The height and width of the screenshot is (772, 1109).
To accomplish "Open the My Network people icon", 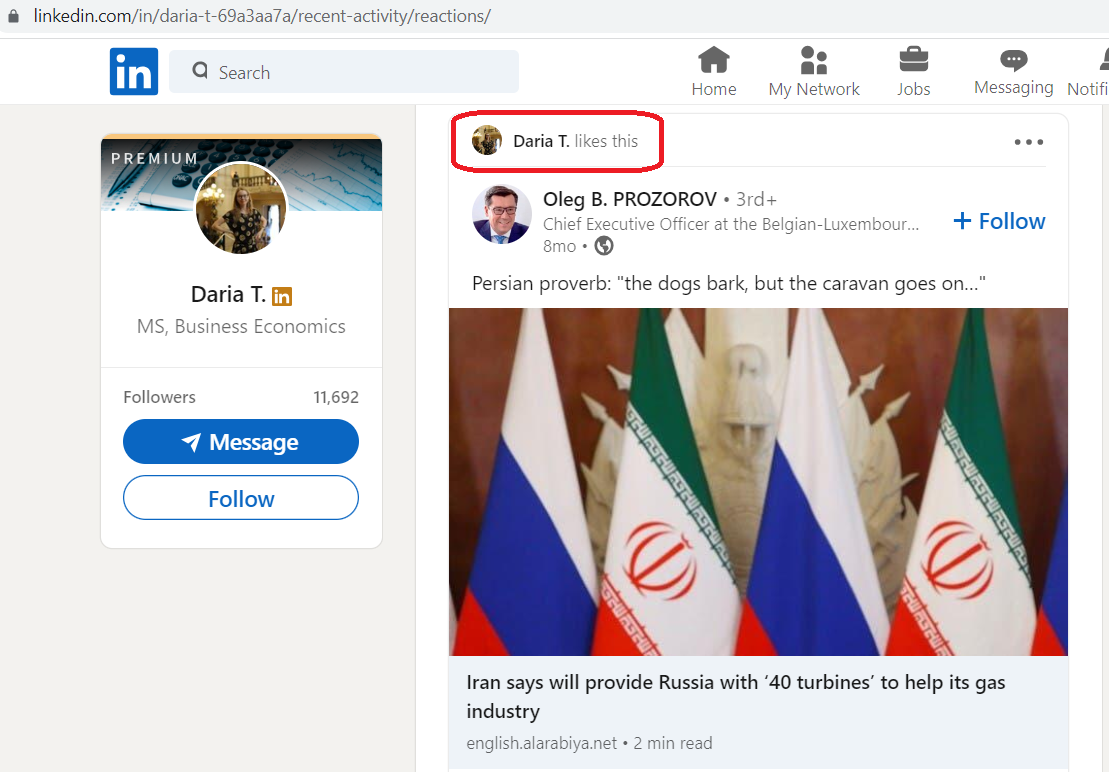I will 813,60.
